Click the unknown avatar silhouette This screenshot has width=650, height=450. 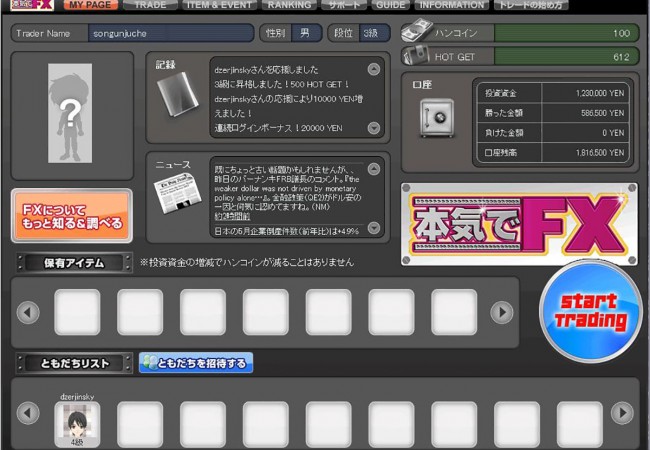pos(70,113)
